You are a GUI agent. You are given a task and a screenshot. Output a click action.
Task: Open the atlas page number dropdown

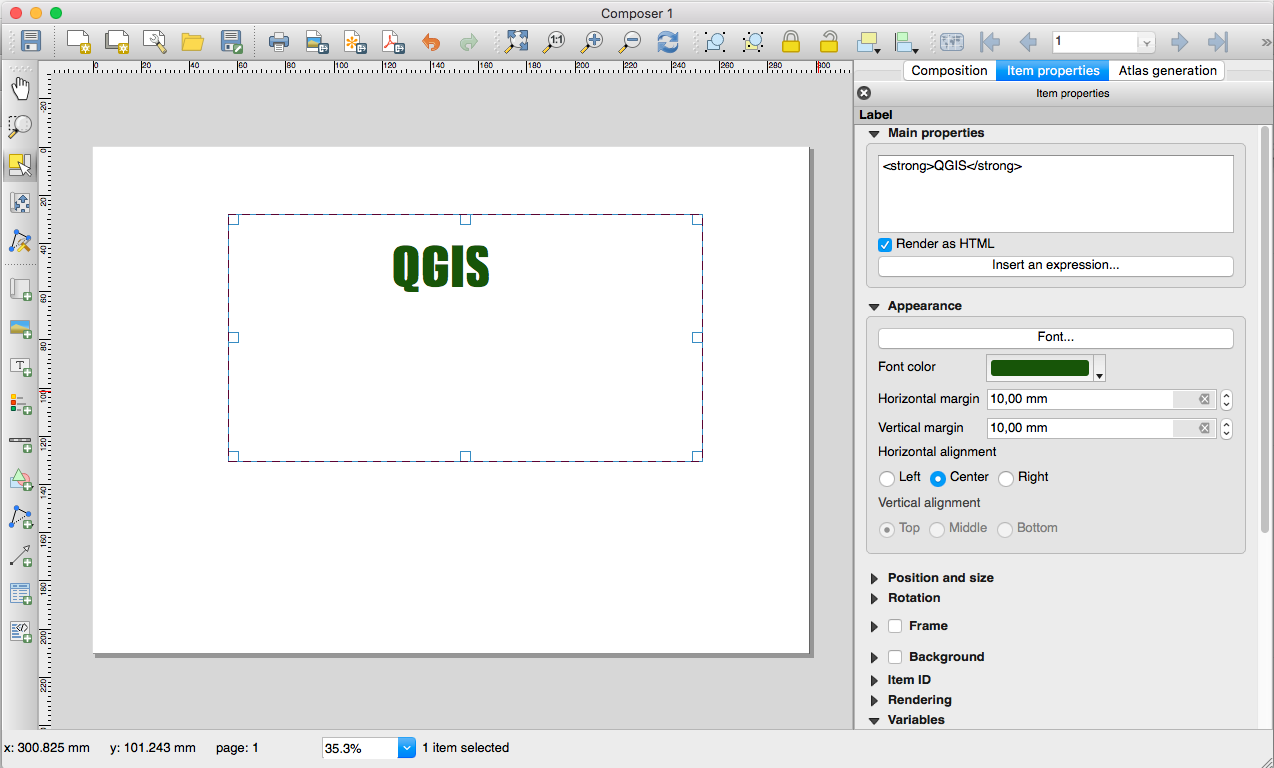(x=1146, y=42)
